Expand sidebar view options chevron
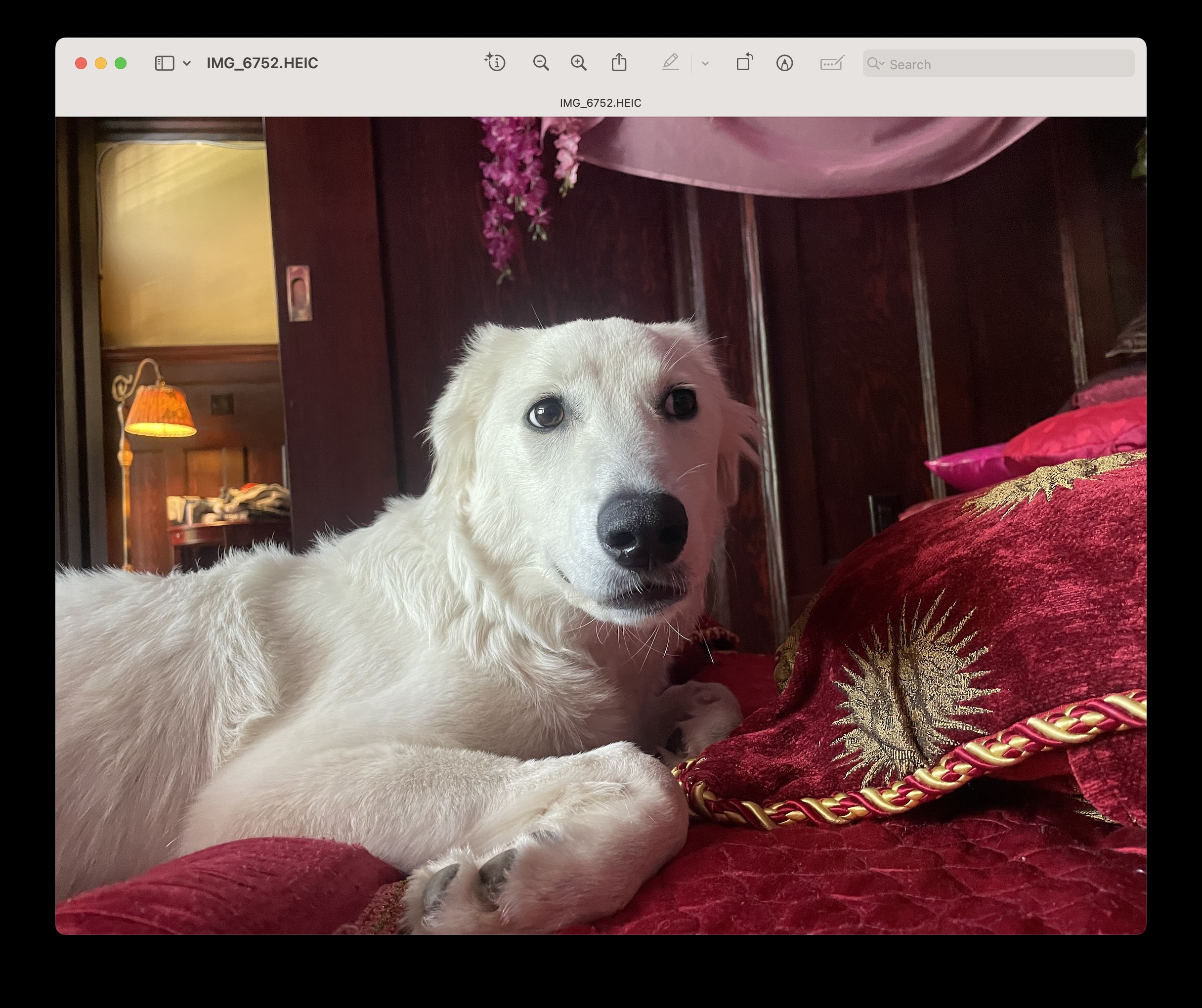The width and height of the screenshot is (1202, 1008). pos(187,64)
